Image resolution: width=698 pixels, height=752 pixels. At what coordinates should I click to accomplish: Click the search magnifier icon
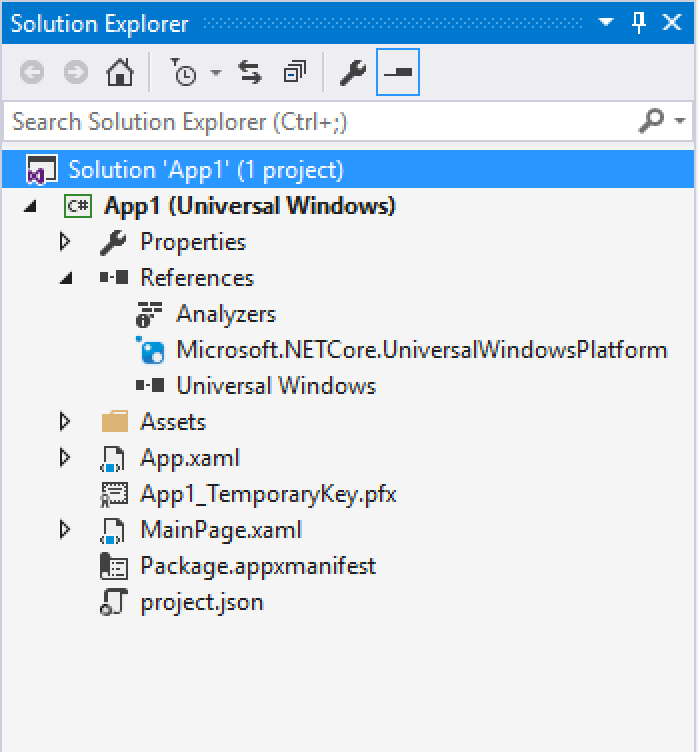click(x=651, y=121)
